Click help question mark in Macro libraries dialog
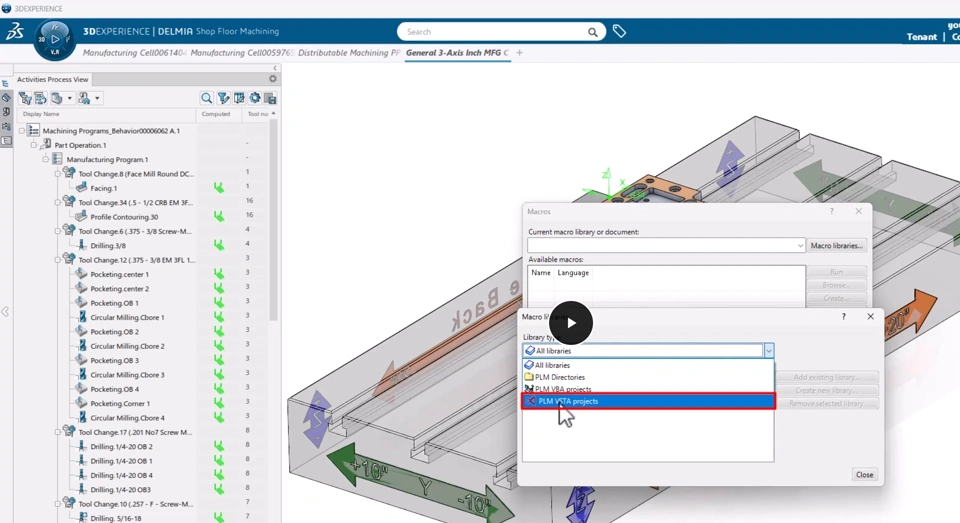Image resolution: width=960 pixels, height=523 pixels. 844,317
